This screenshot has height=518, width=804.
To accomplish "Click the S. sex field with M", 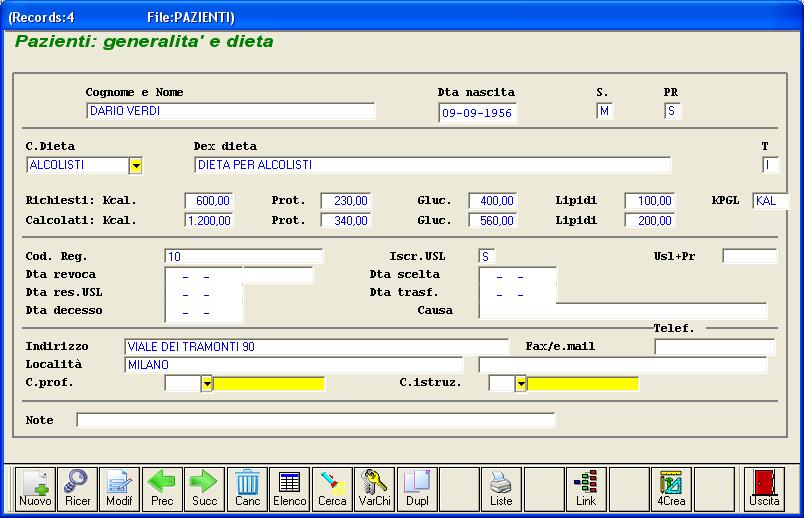I will [x=605, y=111].
